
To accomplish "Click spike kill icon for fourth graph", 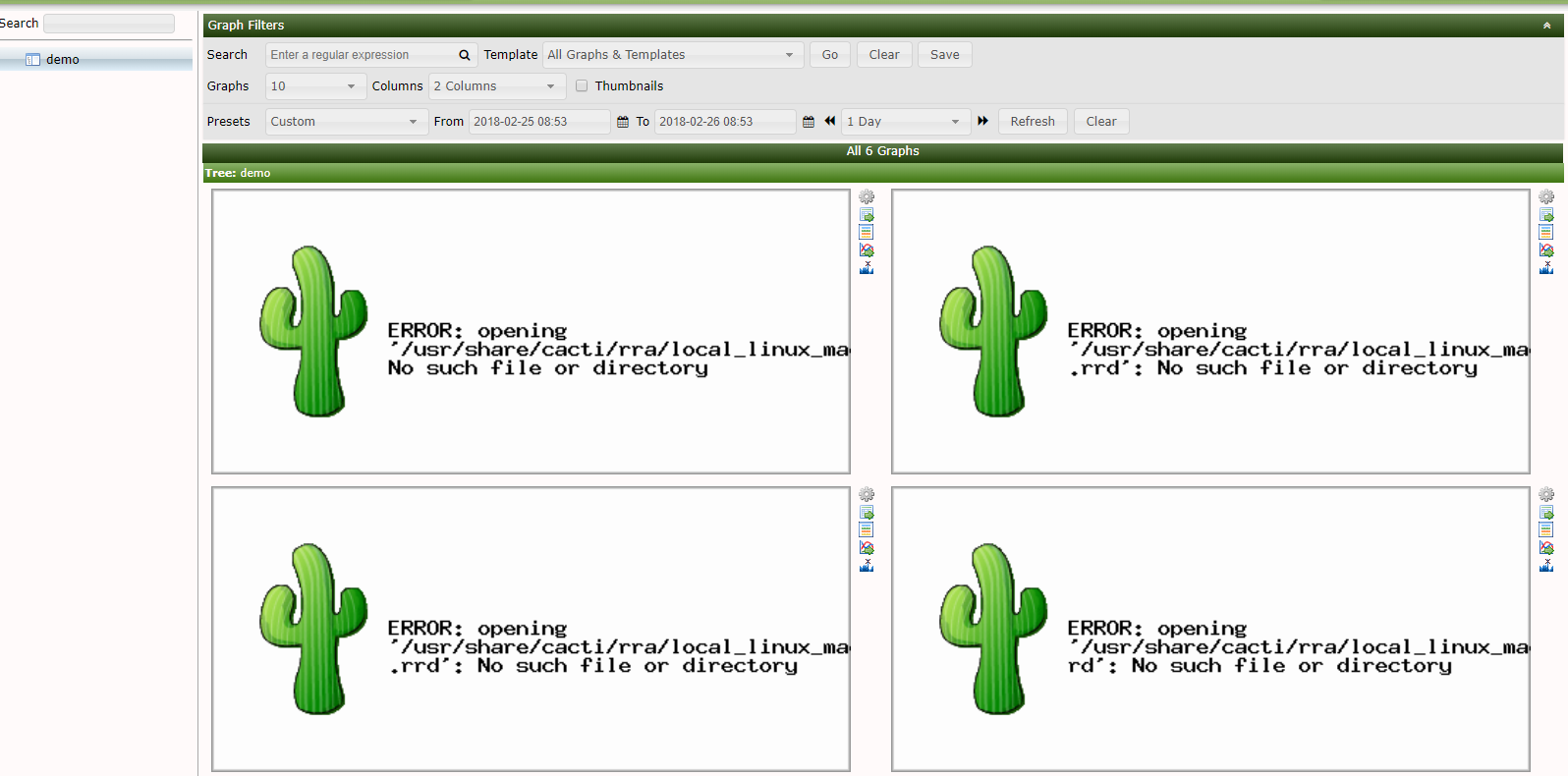I will tap(1546, 566).
